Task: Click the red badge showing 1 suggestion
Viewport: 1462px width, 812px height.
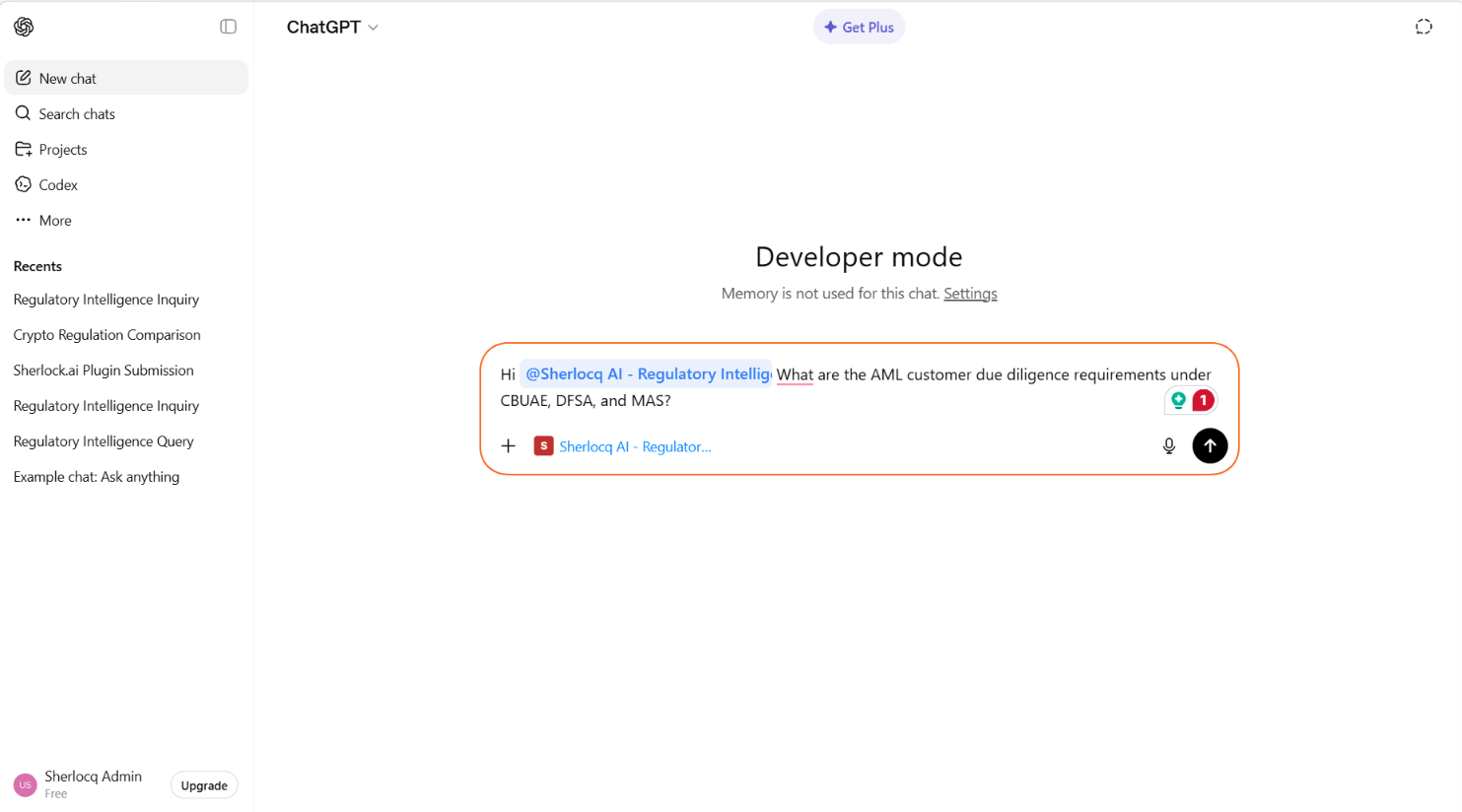Action: pyautogui.click(x=1203, y=400)
